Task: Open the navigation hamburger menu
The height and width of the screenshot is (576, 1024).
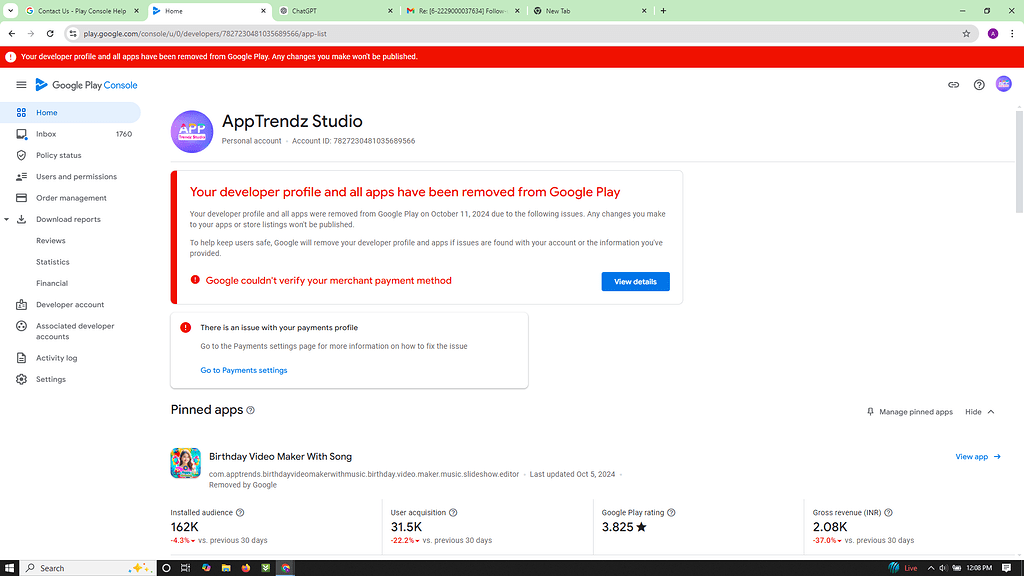Action: [x=21, y=85]
